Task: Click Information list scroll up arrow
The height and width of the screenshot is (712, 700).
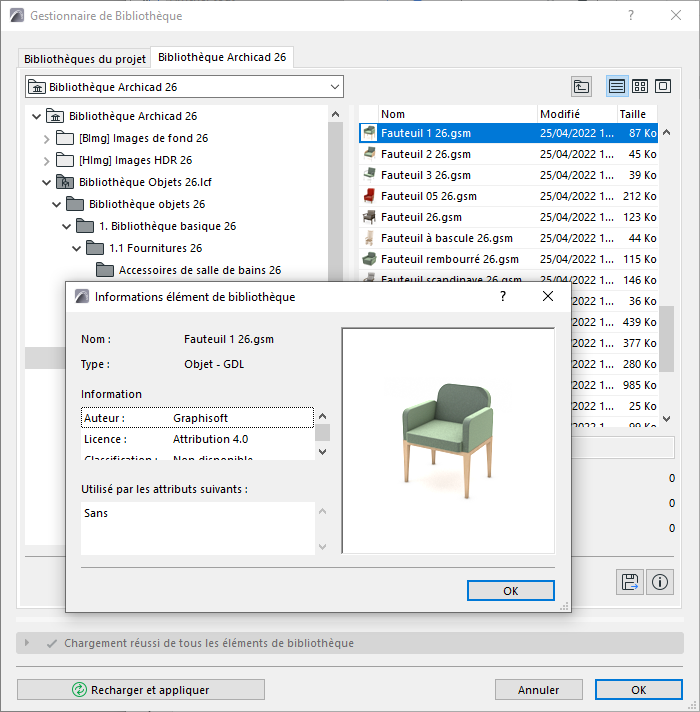Action: click(322, 416)
